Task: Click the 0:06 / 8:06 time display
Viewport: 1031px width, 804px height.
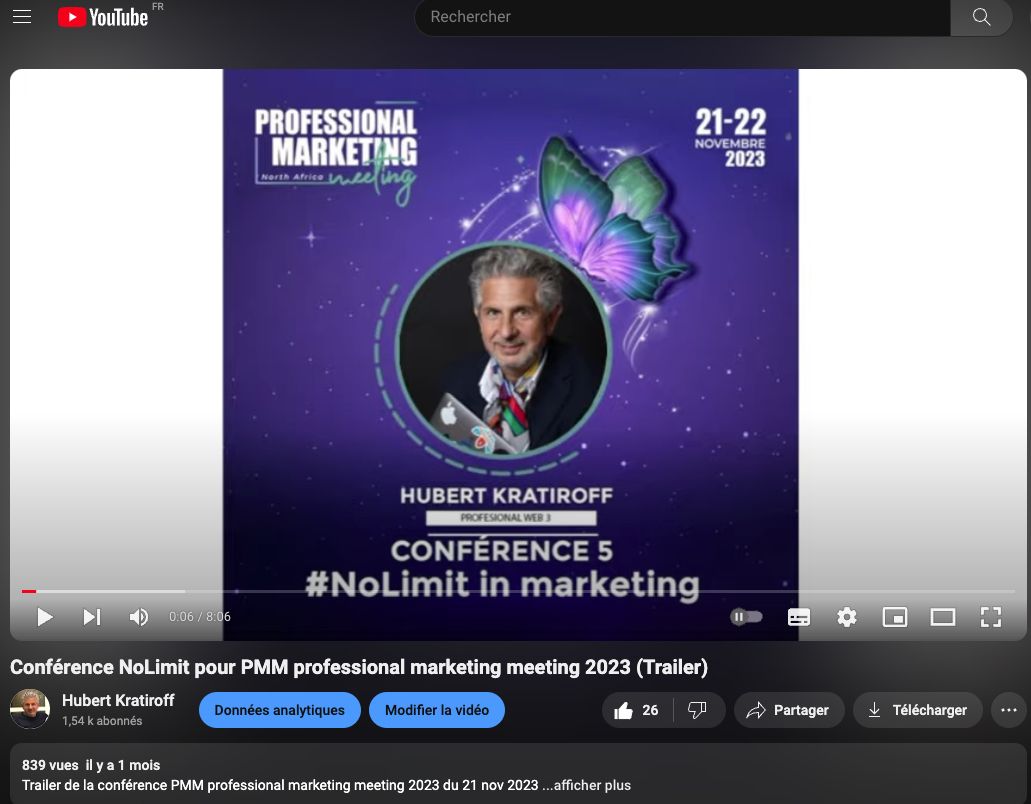Action: tap(200, 617)
